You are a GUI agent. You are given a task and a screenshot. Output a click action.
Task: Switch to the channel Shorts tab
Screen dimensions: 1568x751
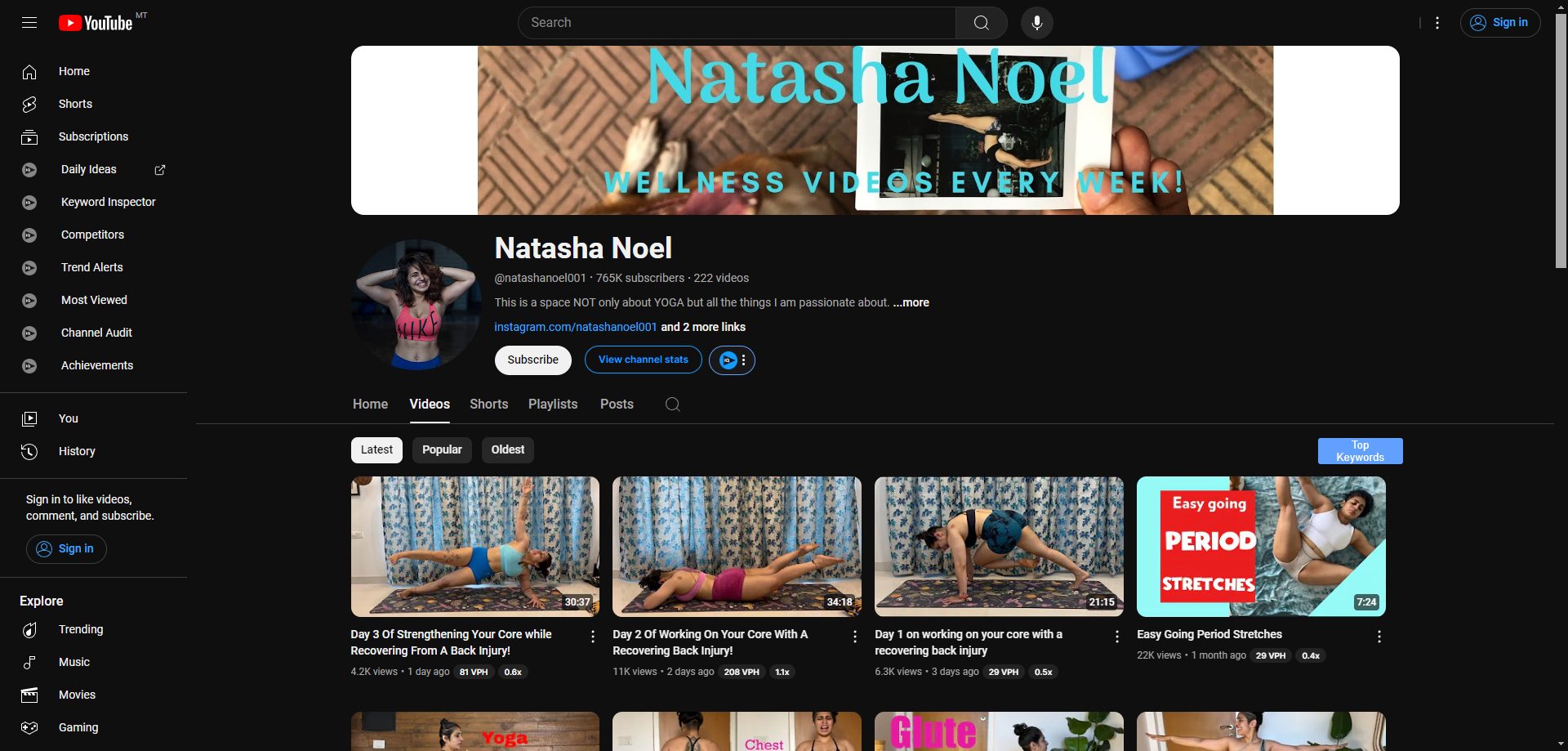488,405
